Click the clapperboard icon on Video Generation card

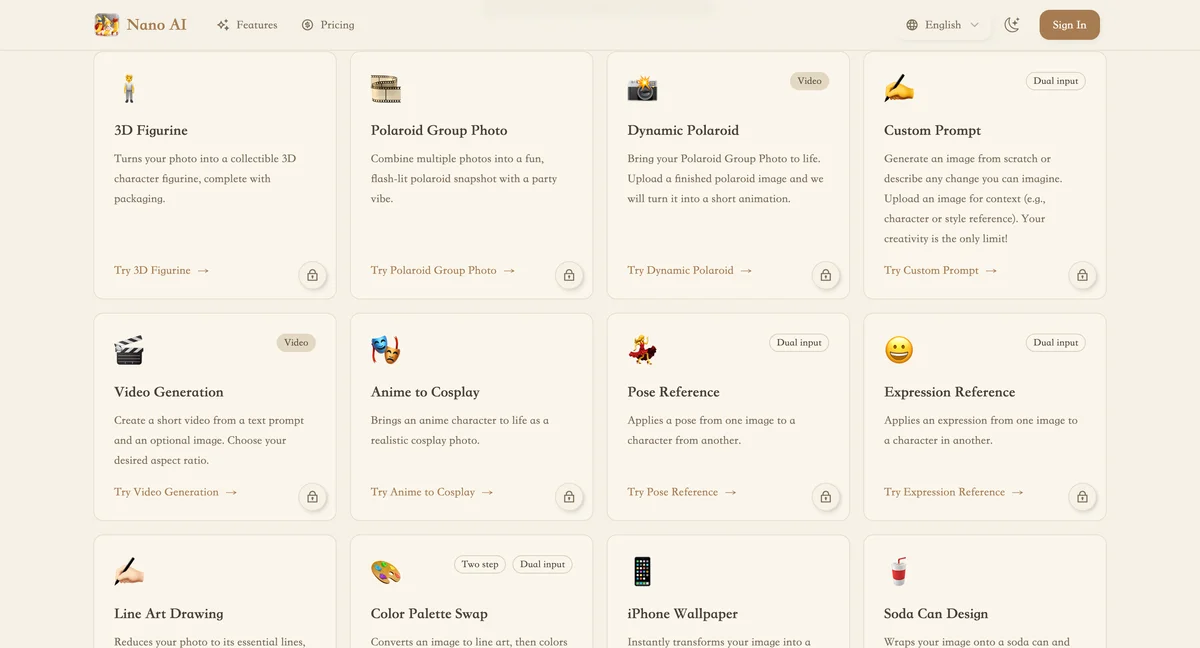click(129, 350)
